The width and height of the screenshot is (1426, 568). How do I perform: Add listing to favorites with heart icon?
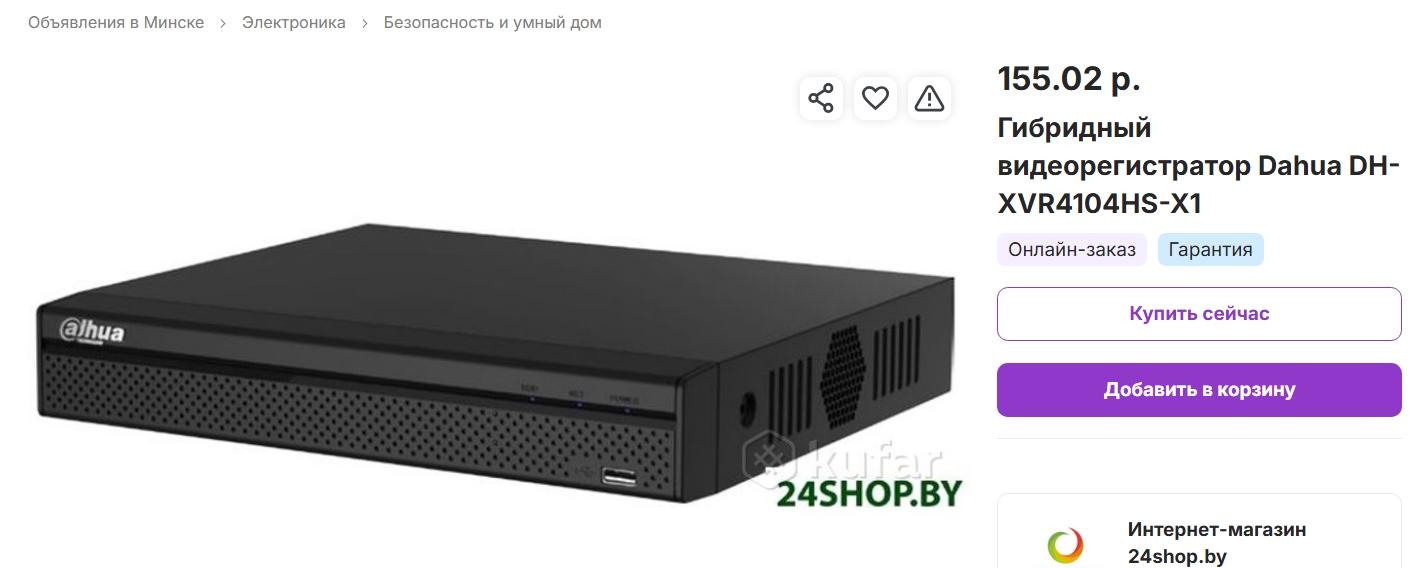(875, 98)
